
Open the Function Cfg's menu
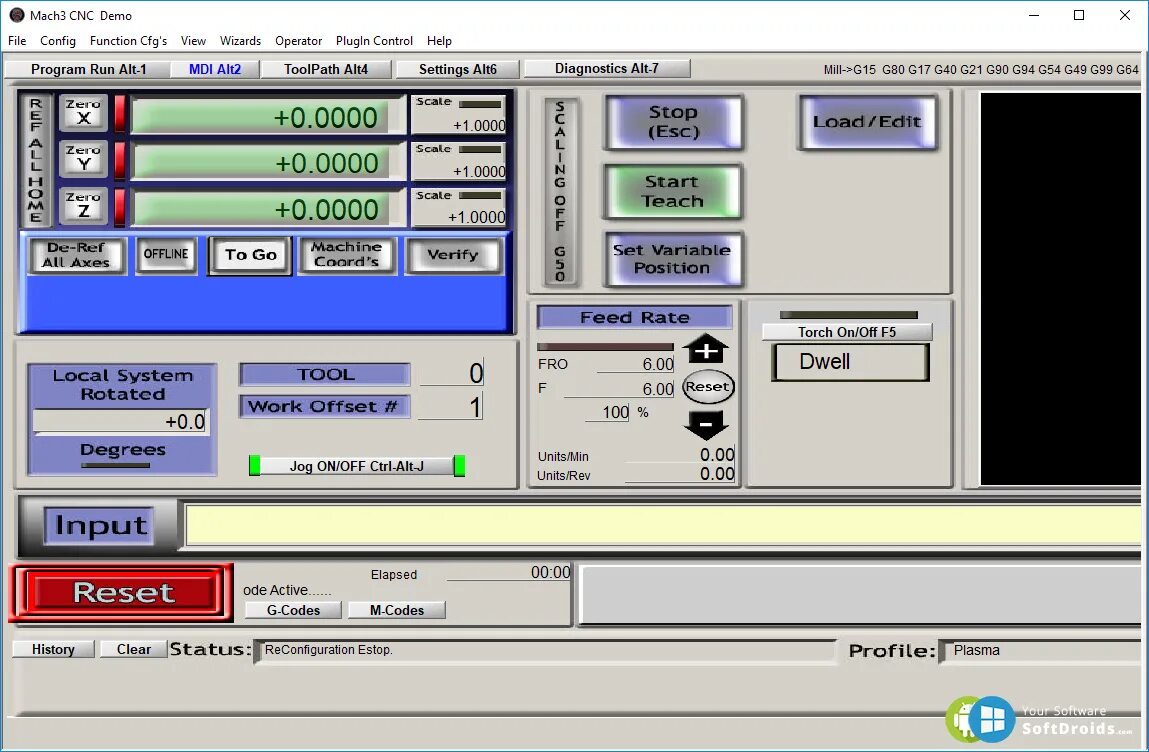pyautogui.click(x=128, y=41)
